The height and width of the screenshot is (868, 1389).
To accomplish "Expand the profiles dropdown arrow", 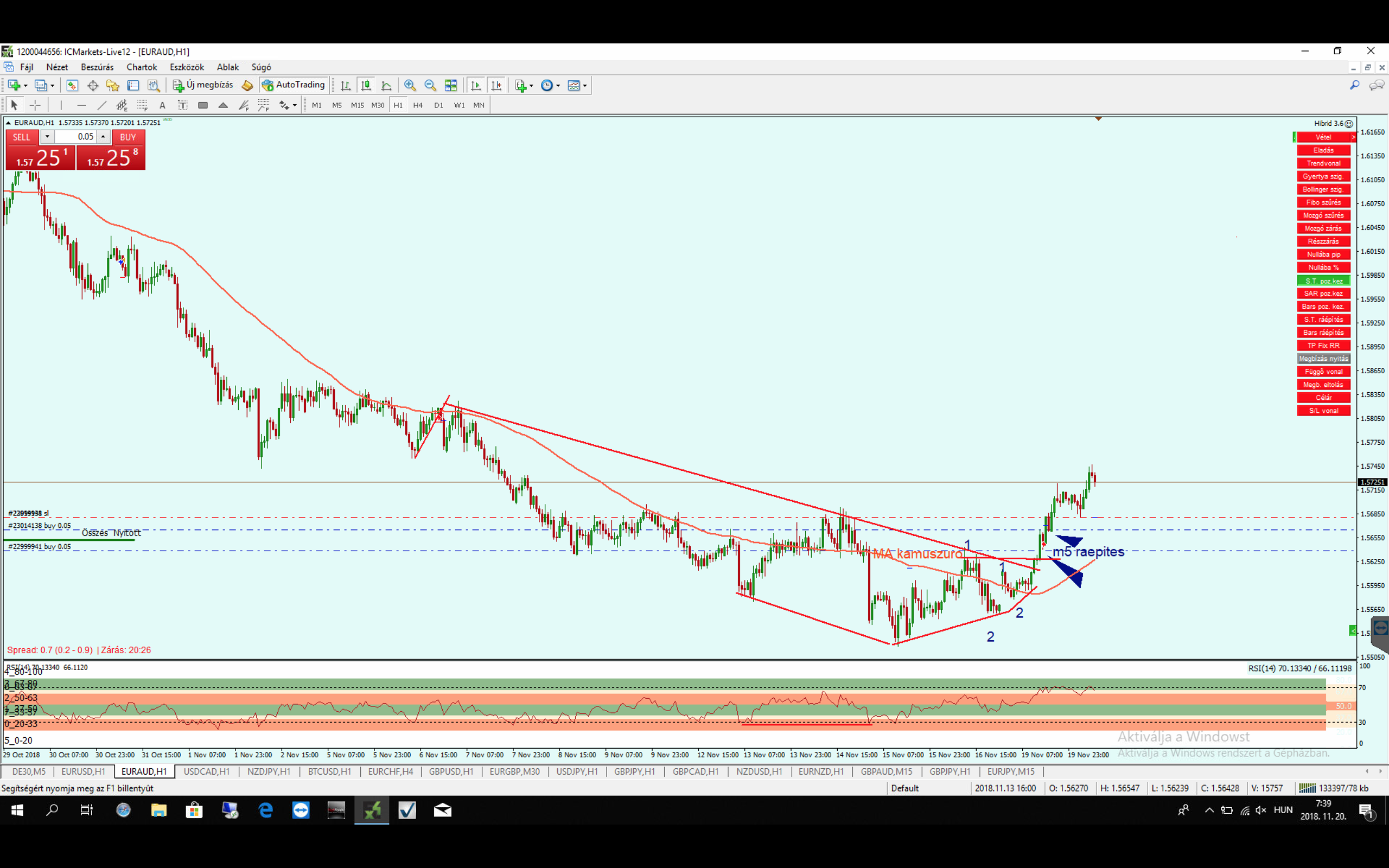I will (52, 86).
